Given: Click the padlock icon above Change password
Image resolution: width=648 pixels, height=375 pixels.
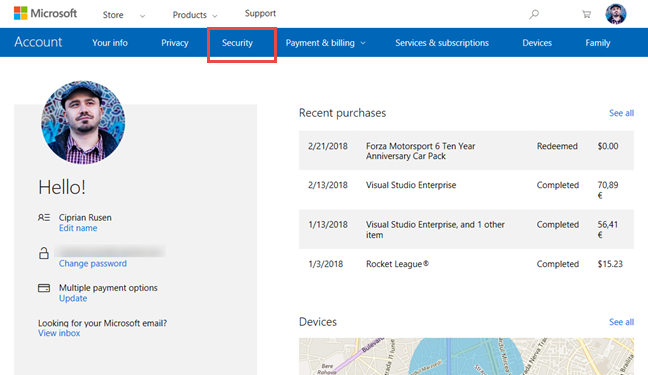Looking at the screenshot, I should pyautogui.click(x=44, y=253).
